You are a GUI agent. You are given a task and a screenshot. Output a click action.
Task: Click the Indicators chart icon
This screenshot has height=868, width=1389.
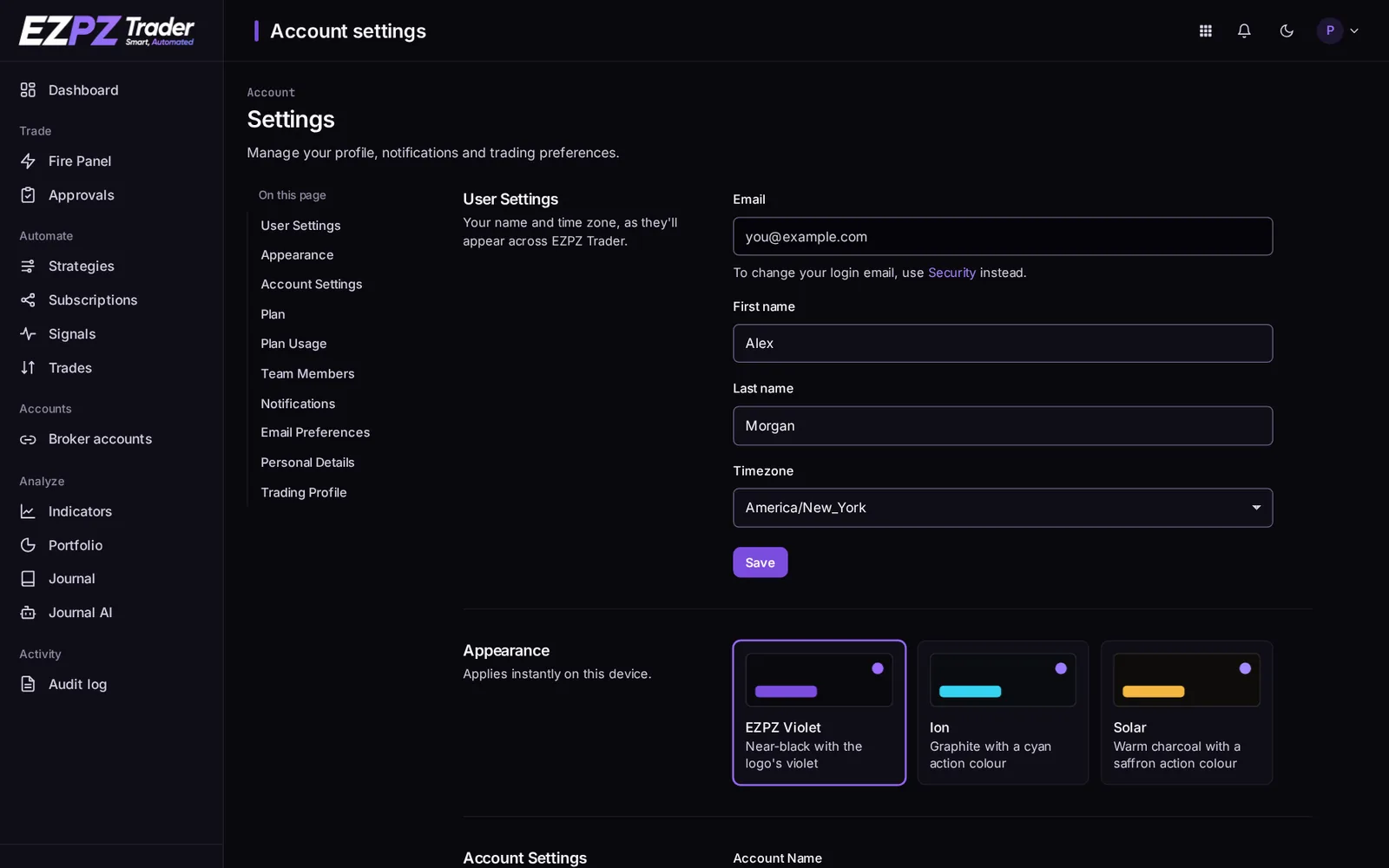click(x=28, y=511)
